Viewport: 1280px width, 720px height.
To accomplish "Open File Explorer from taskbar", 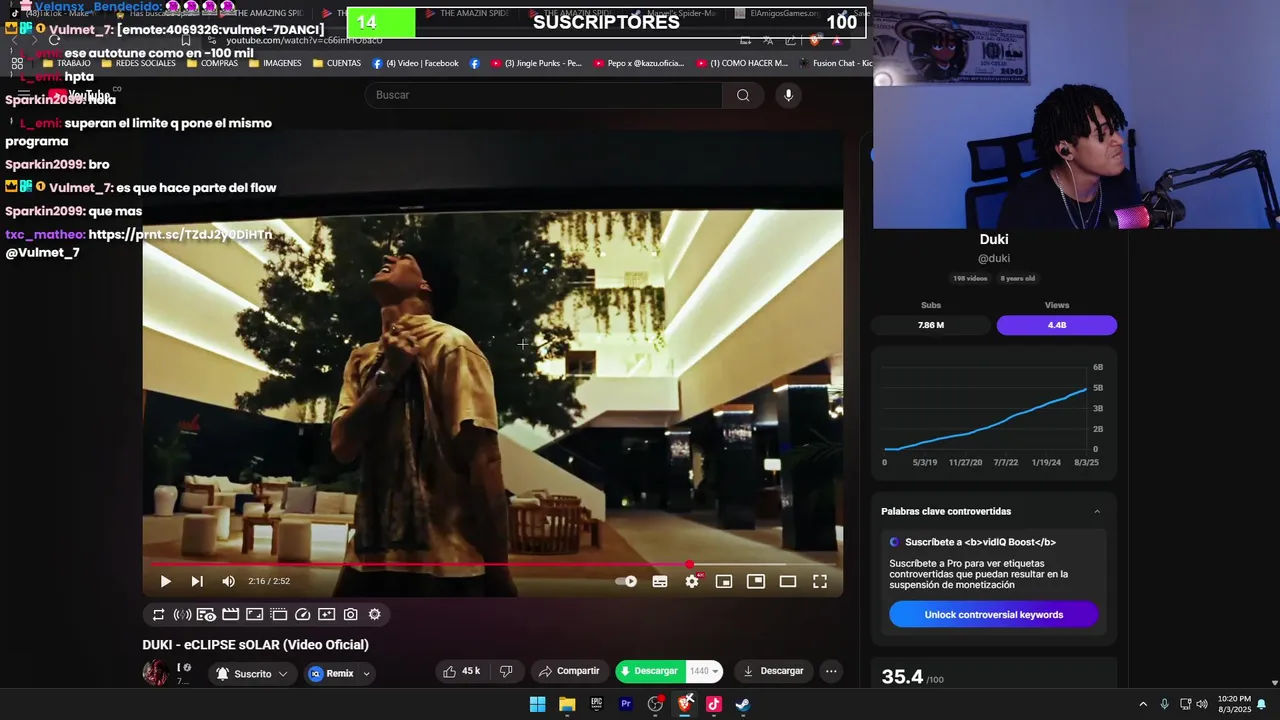I will click(567, 704).
